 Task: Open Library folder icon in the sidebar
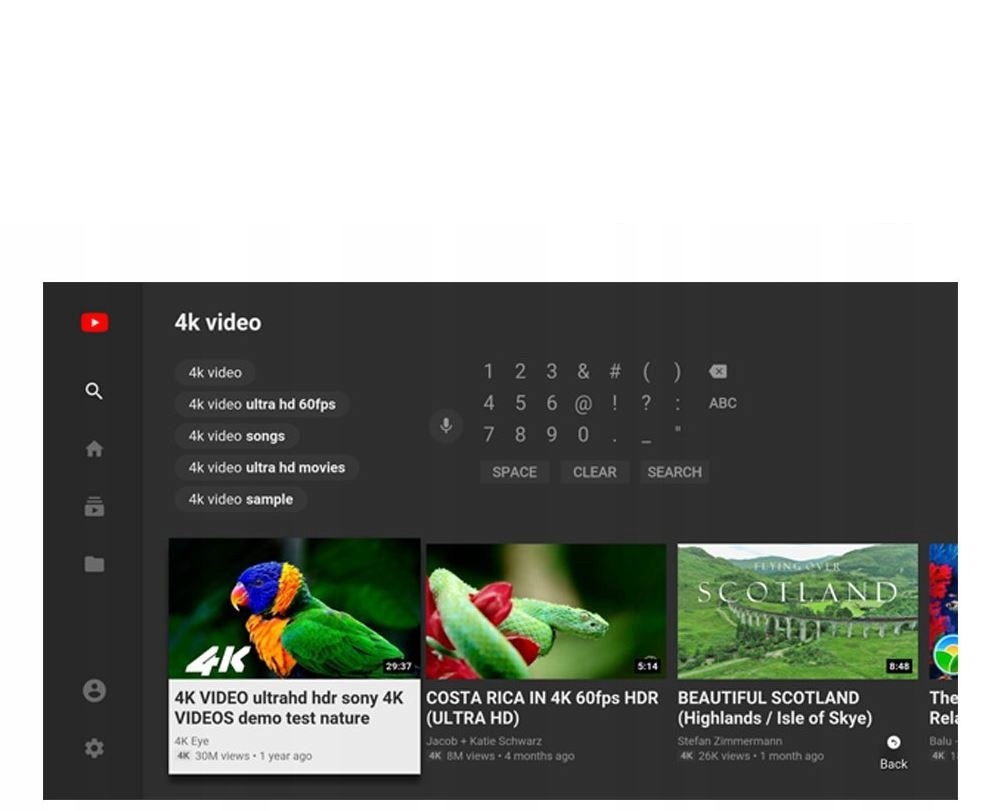(x=94, y=564)
